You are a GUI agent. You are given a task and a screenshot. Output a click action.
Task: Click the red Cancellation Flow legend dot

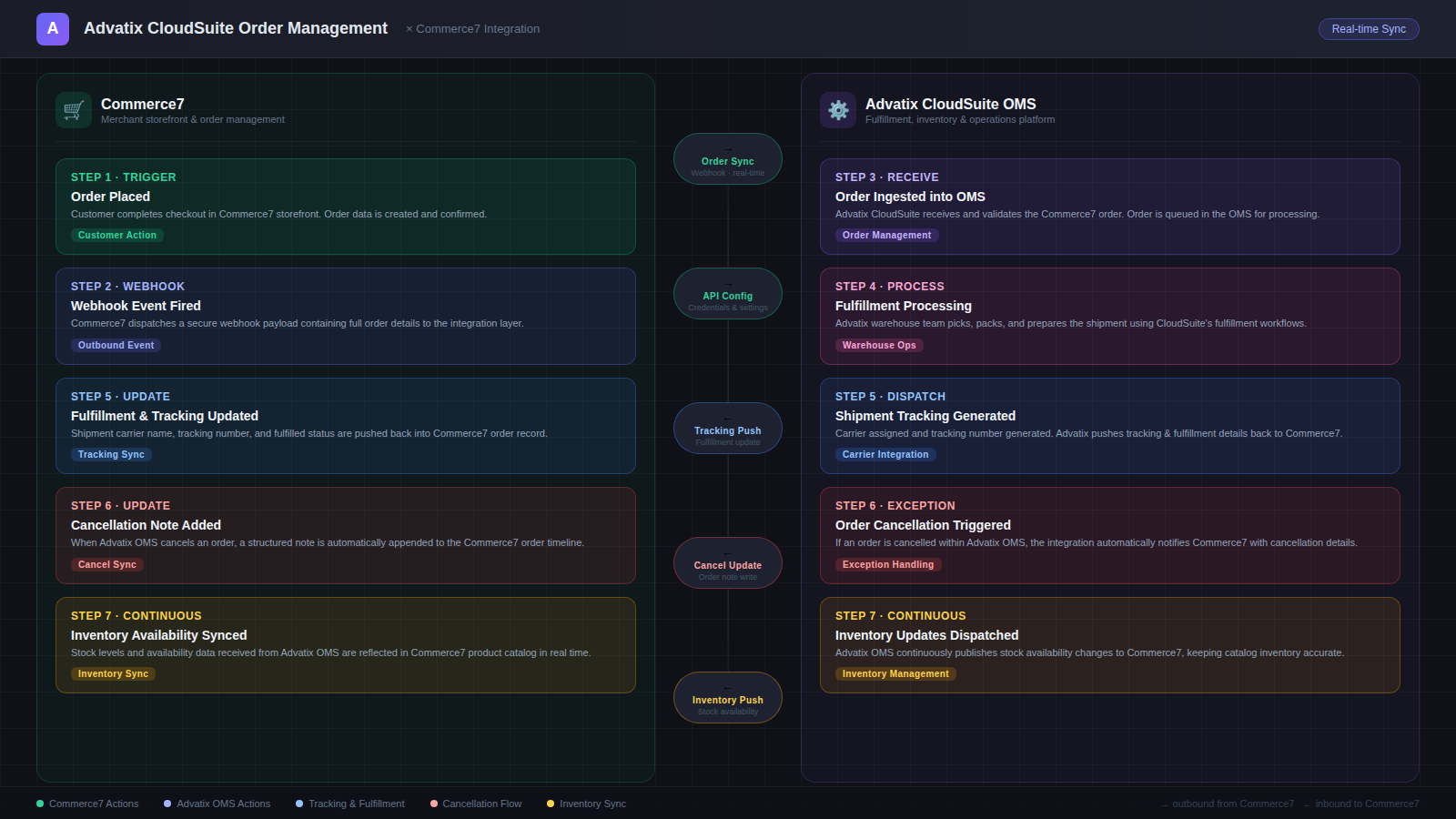(x=434, y=804)
